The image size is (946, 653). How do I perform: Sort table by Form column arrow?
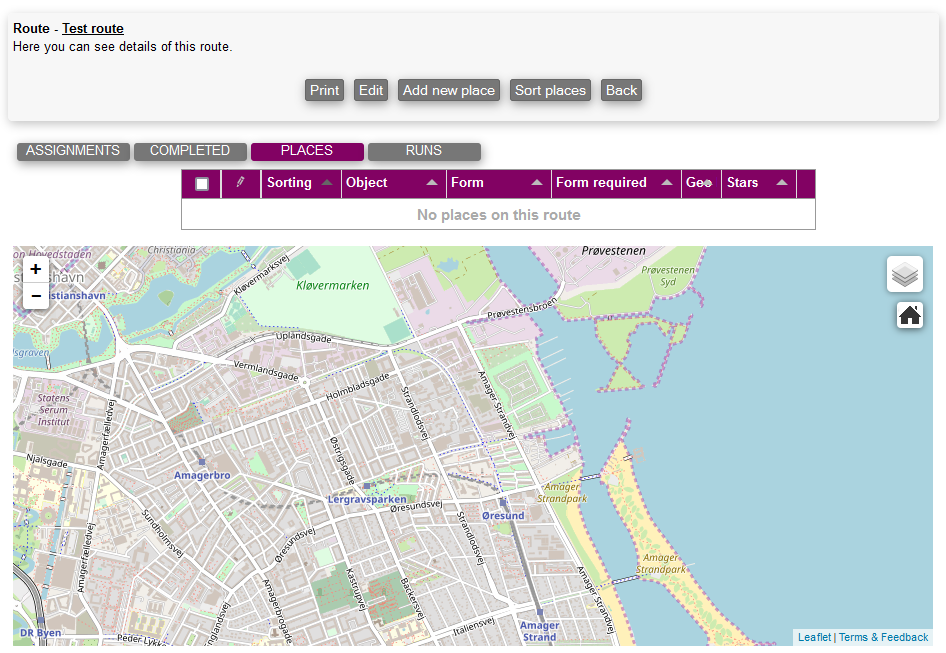(x=537, y=183)
